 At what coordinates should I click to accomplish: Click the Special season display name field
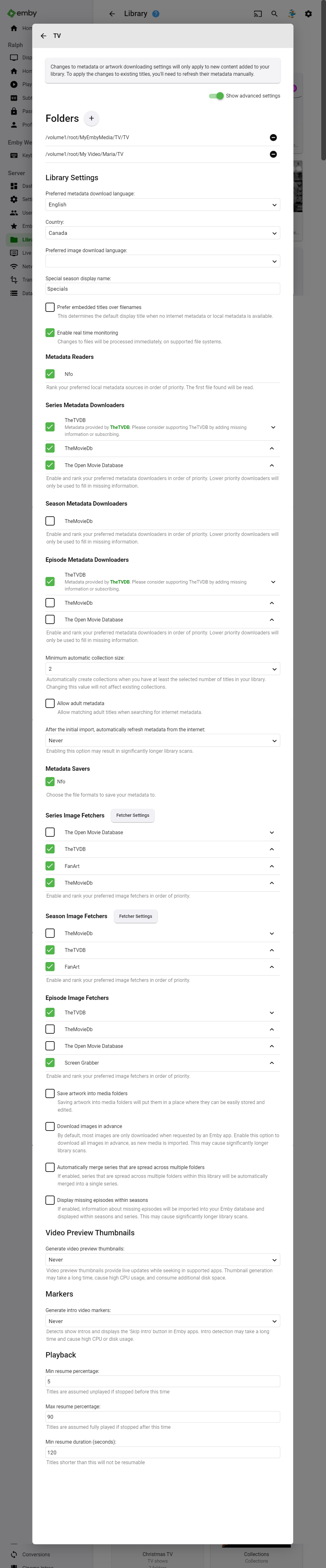[163, 289]
